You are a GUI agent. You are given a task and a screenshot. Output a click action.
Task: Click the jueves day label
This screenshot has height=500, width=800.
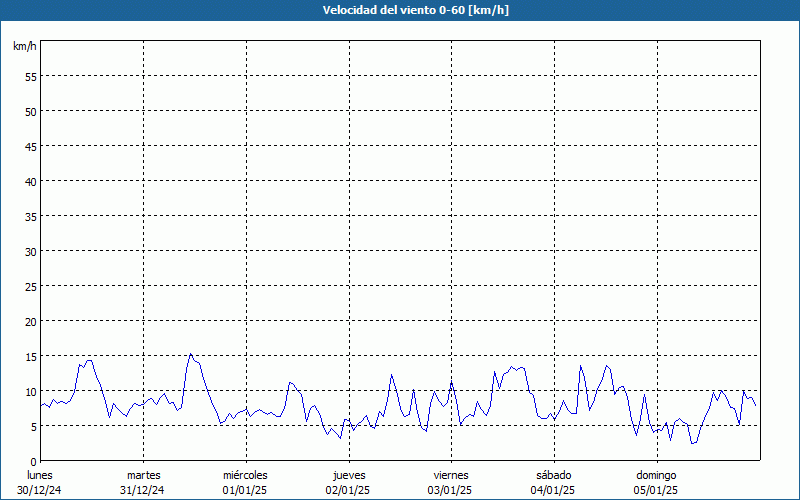click(348, 475)
